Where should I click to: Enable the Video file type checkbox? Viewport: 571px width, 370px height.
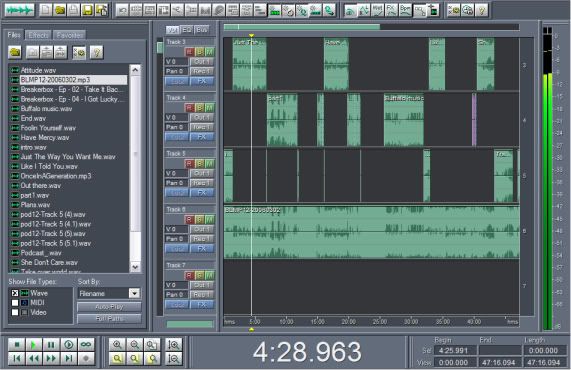coord(15,312)
